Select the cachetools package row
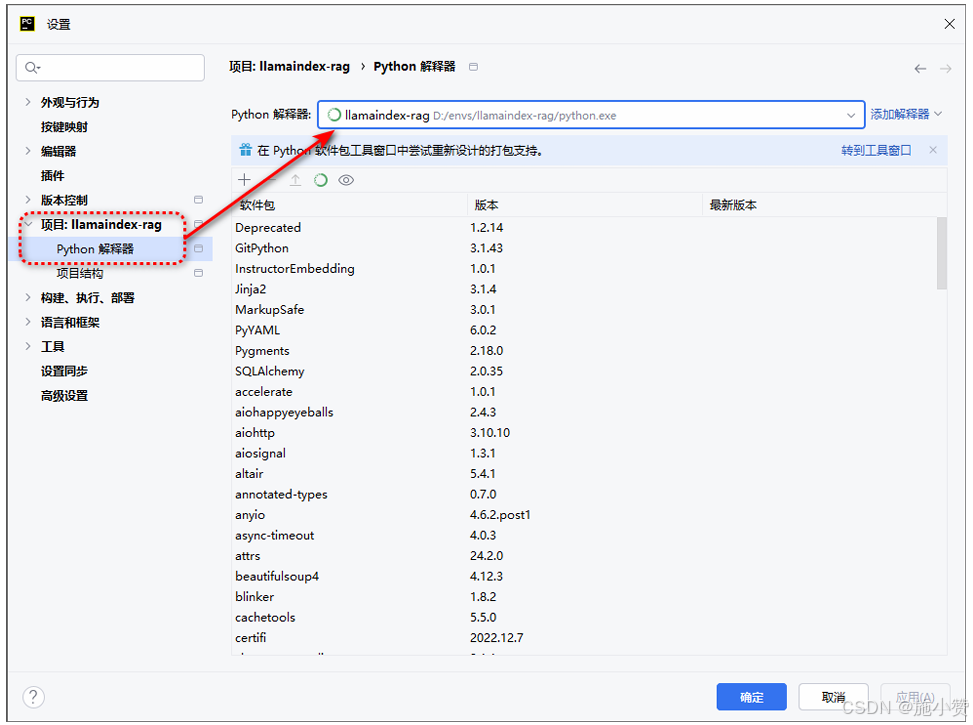This screenshot has width=973, height=725. pos(585,616)
